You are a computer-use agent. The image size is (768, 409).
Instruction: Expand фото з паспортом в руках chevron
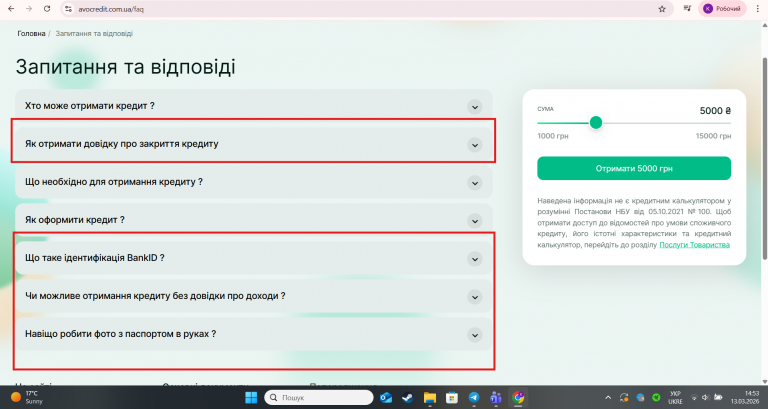pyautogui.click(x=475, y=335)
